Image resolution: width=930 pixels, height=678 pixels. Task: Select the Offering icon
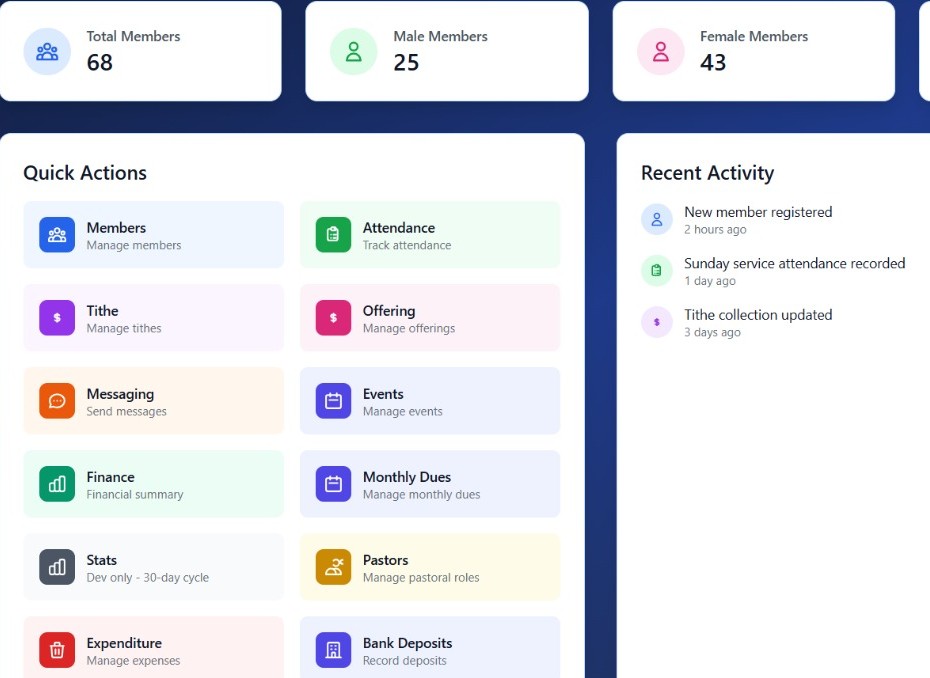pos(333,318)
